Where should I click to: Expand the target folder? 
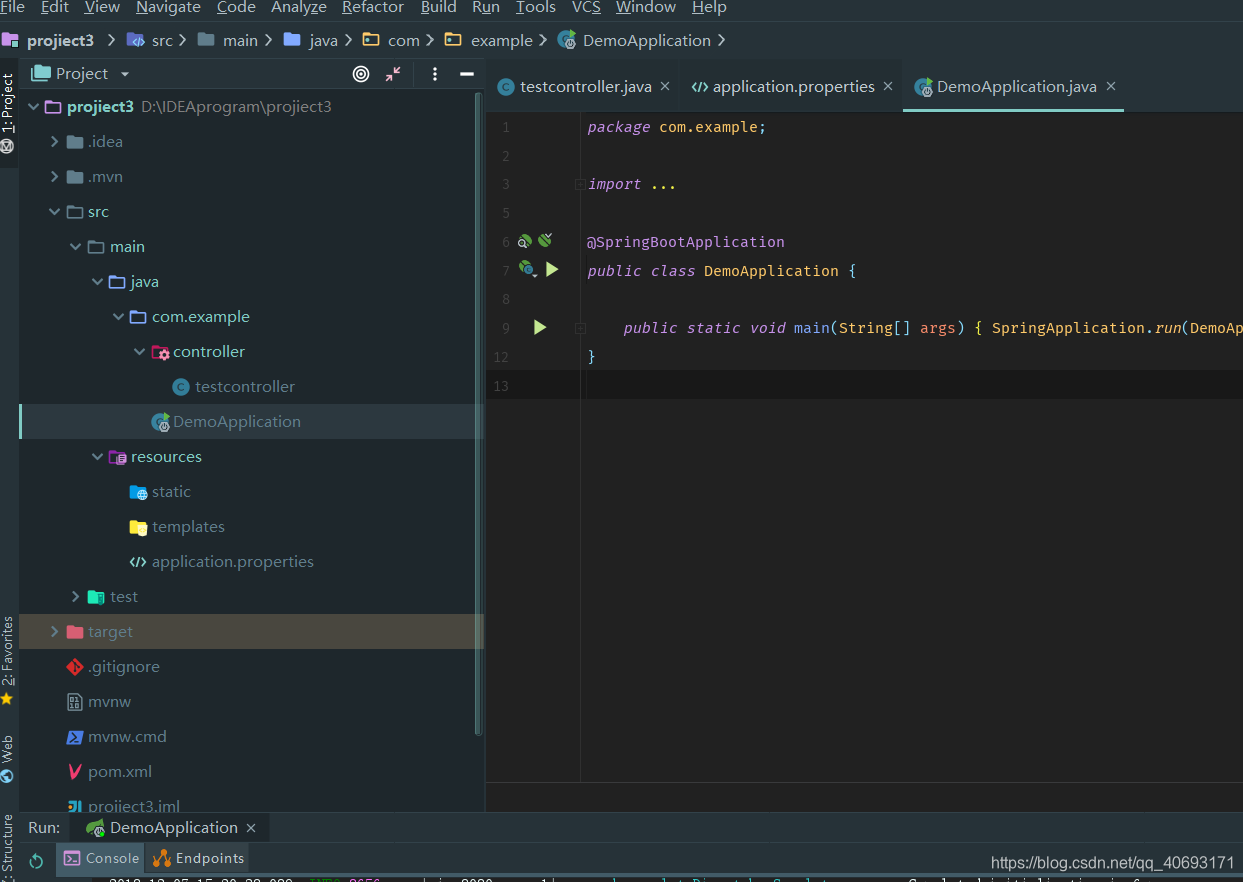click(55, 632)
